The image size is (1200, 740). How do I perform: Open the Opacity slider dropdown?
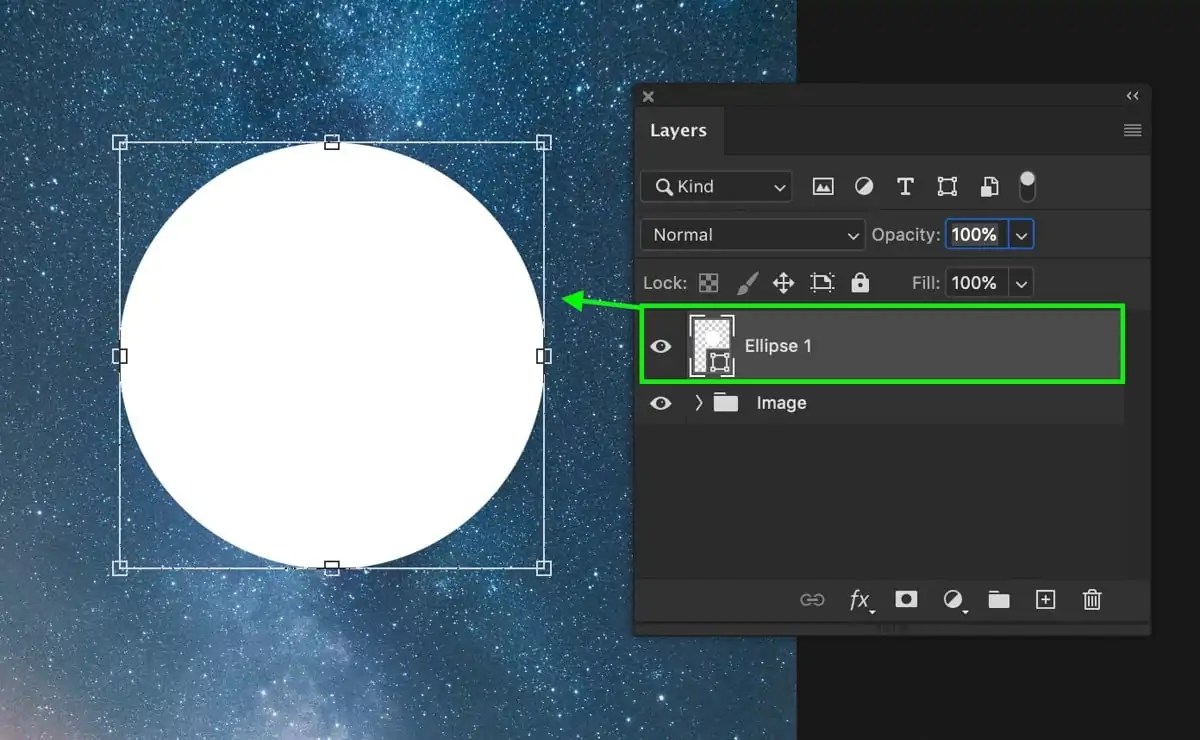[x=1021, y=234]
